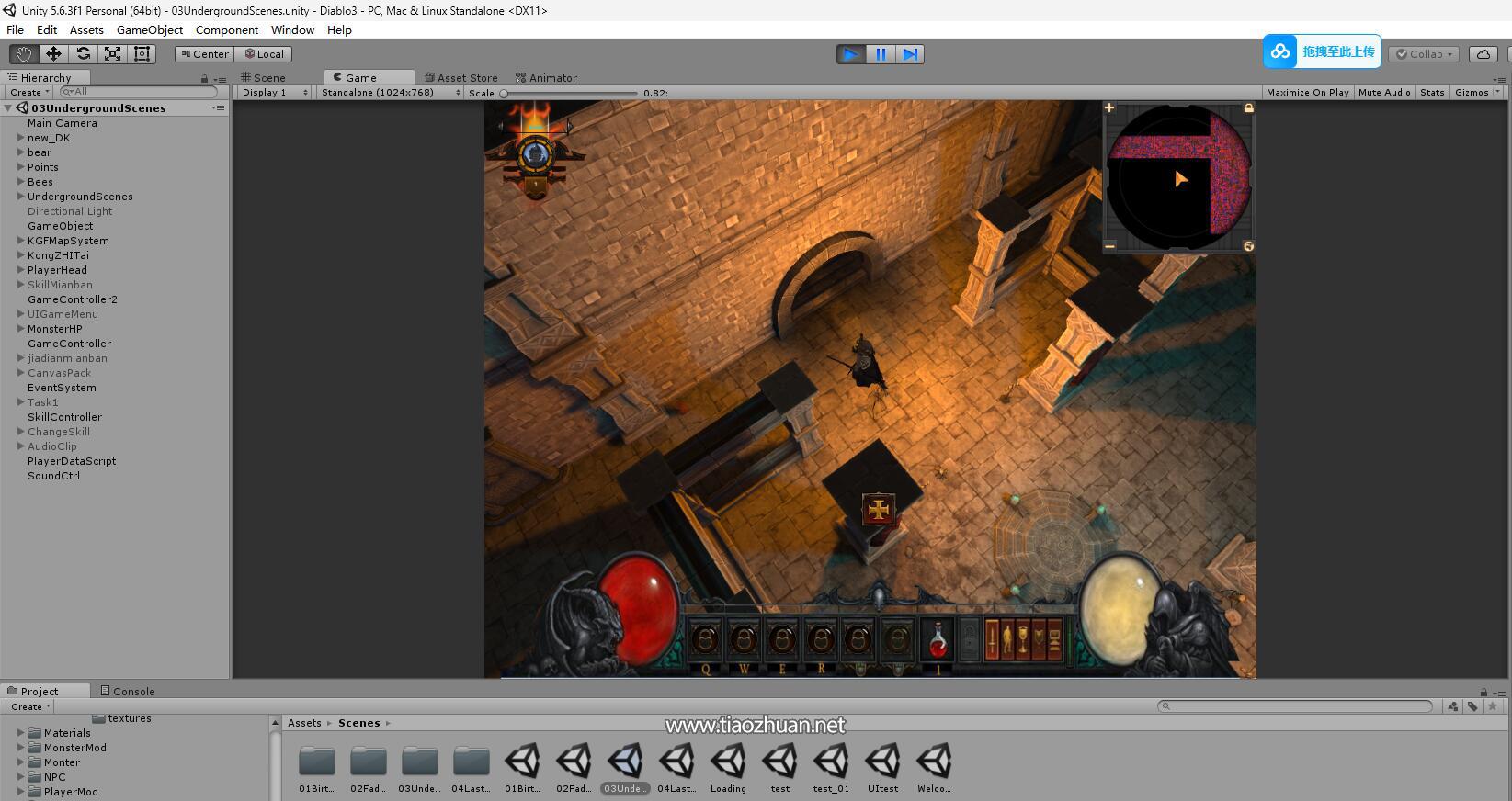Click the minimap zoom-in plus icon
Screen dimensions: 1512x801
[x=1109, y=107]
